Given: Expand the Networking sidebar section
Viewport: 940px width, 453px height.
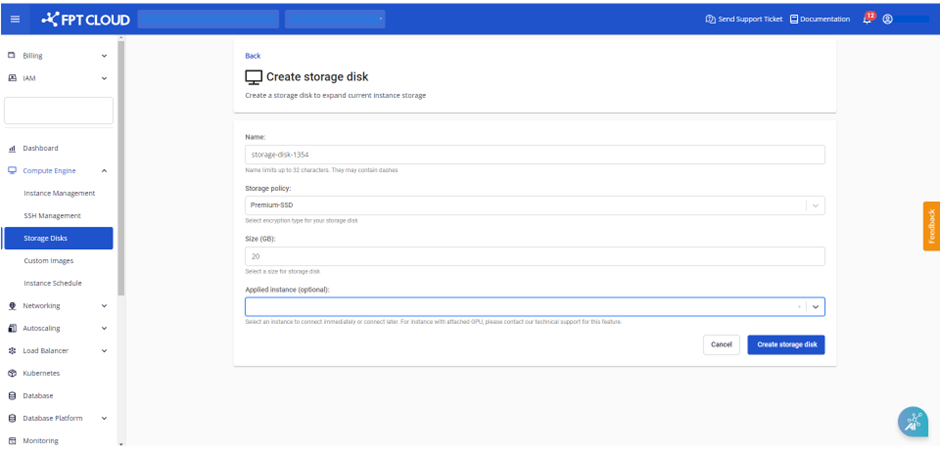Looking at the screenshot, I should (104, 306).
